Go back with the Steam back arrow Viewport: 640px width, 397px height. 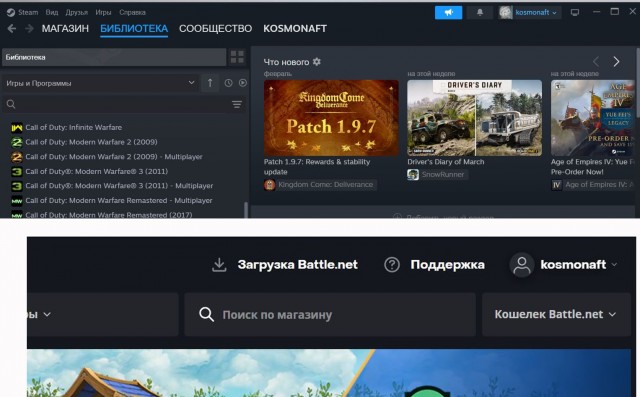pyautogui.click(x=12, y=29)
